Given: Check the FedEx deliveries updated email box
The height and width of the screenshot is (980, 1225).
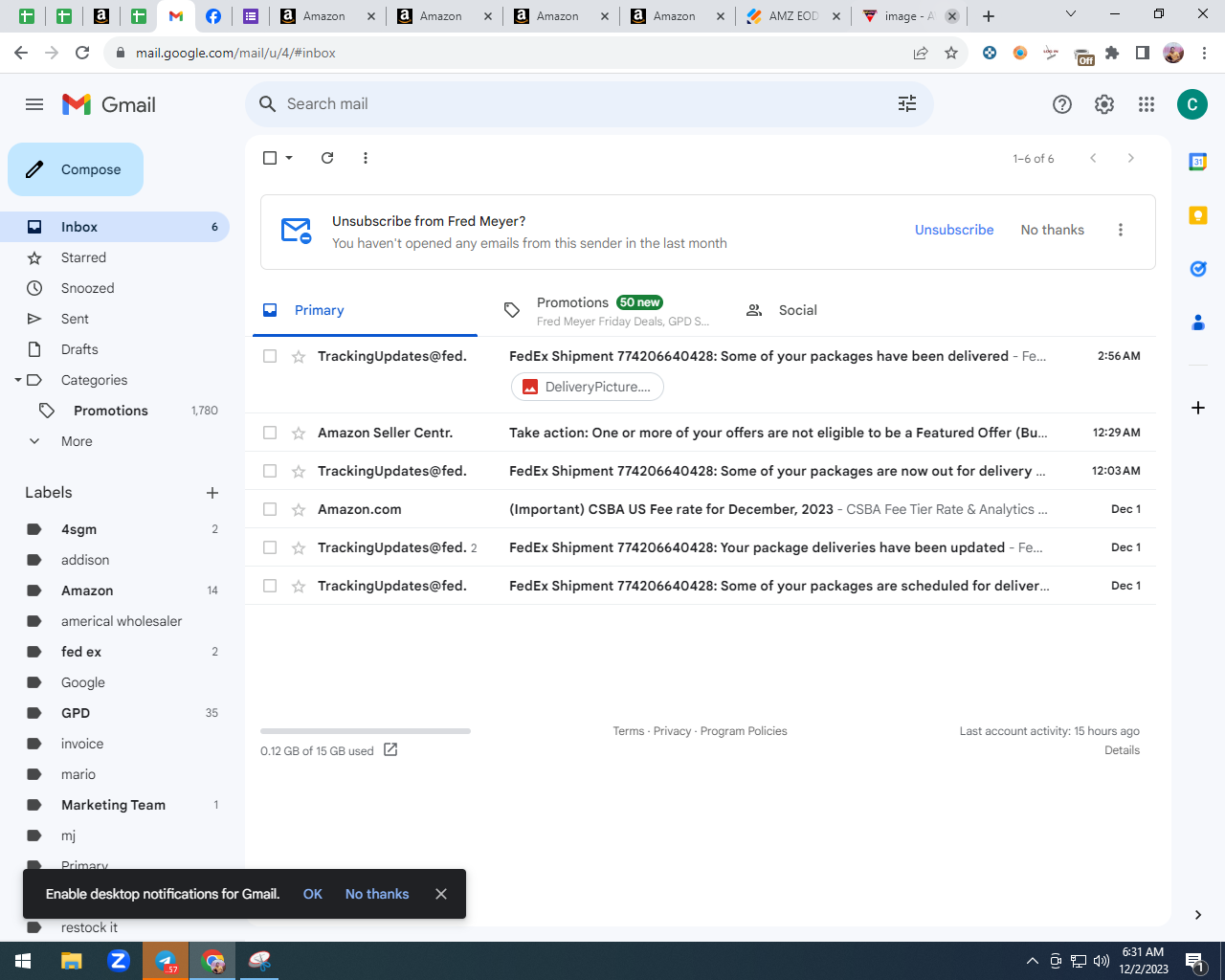Looking at the screenshot, I should pos(270,547).
